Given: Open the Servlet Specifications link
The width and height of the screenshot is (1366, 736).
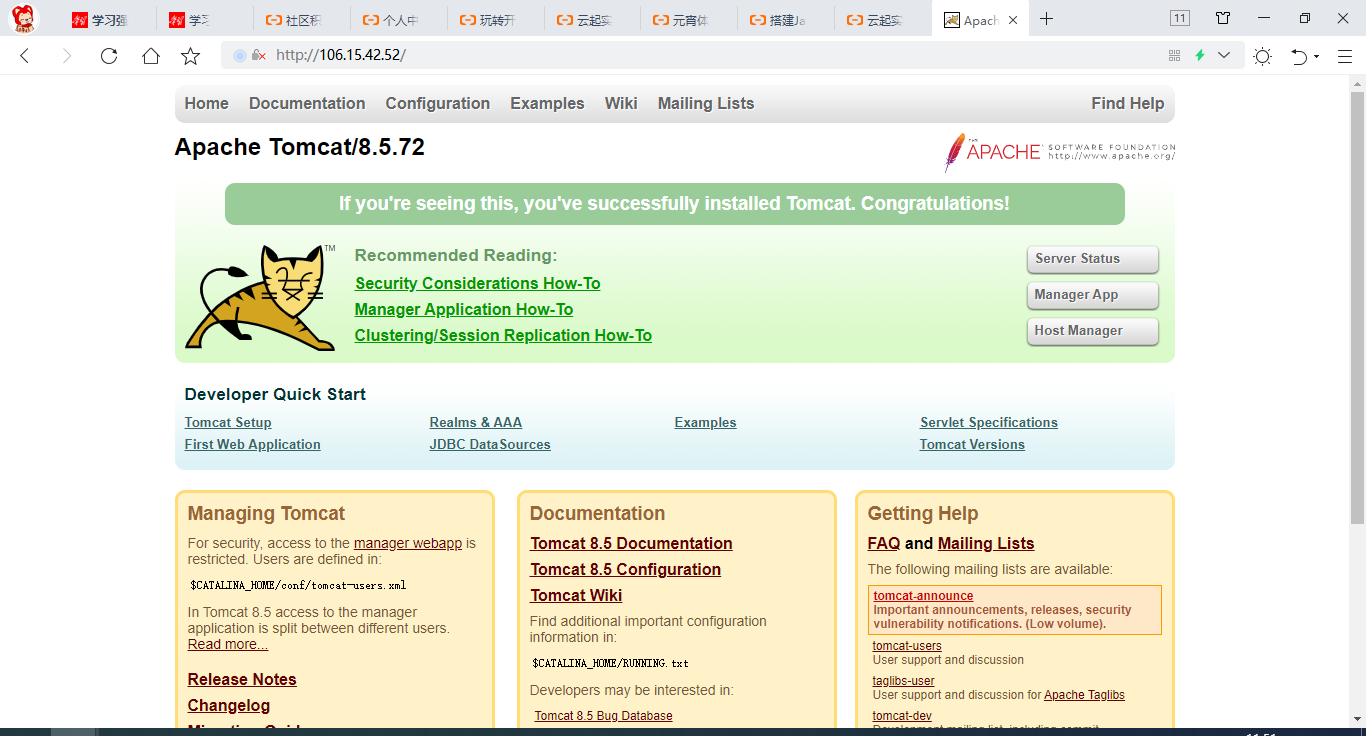Looking at the screenshot, I should pyautogui.click(x=989, y=423).
